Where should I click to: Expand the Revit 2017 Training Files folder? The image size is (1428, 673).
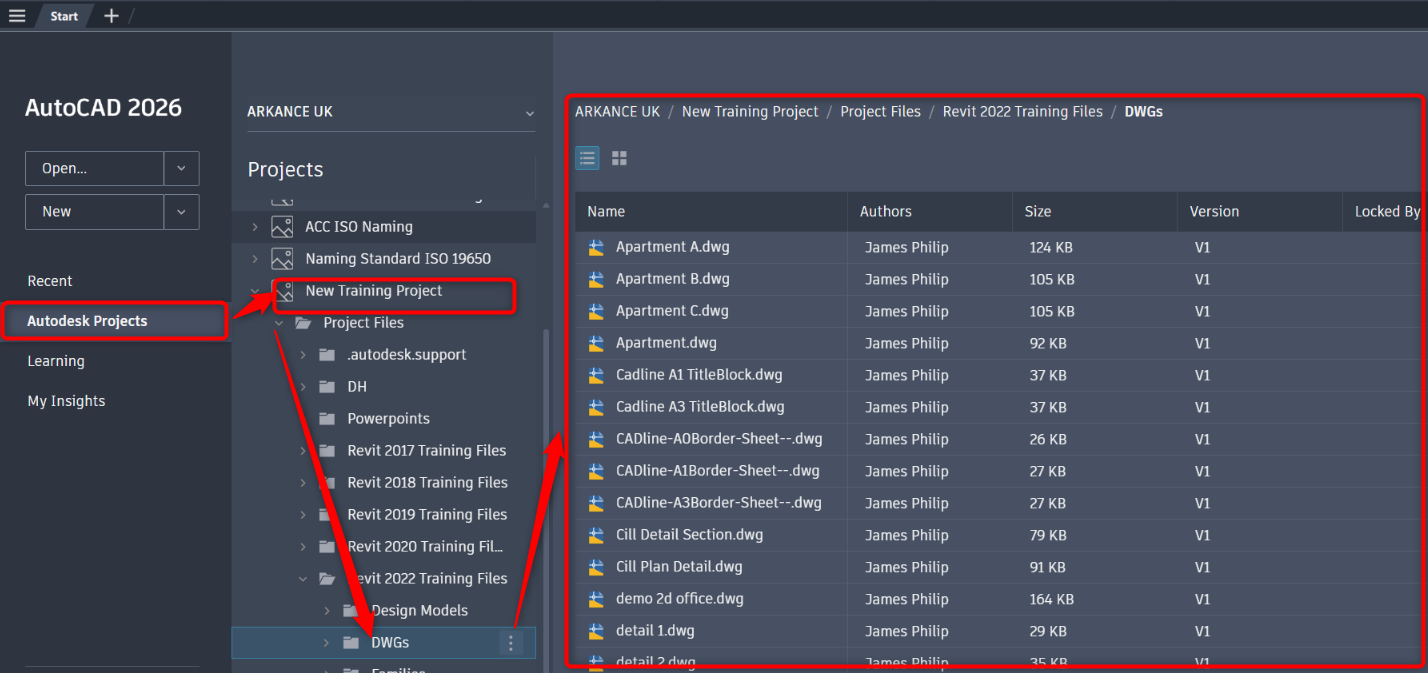303,451
